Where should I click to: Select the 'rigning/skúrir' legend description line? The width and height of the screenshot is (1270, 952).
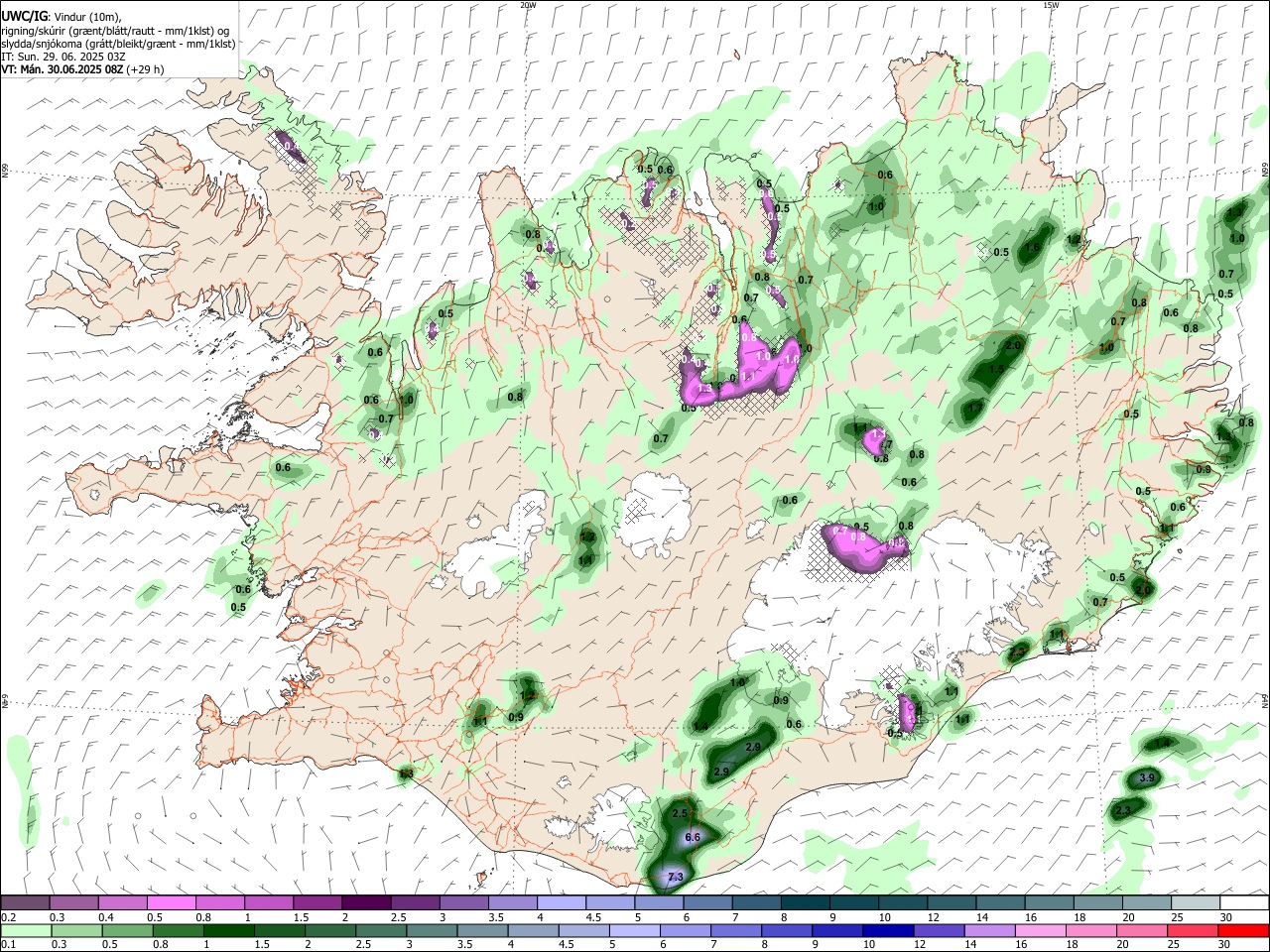pyautogui.click(x=116, y=31)
